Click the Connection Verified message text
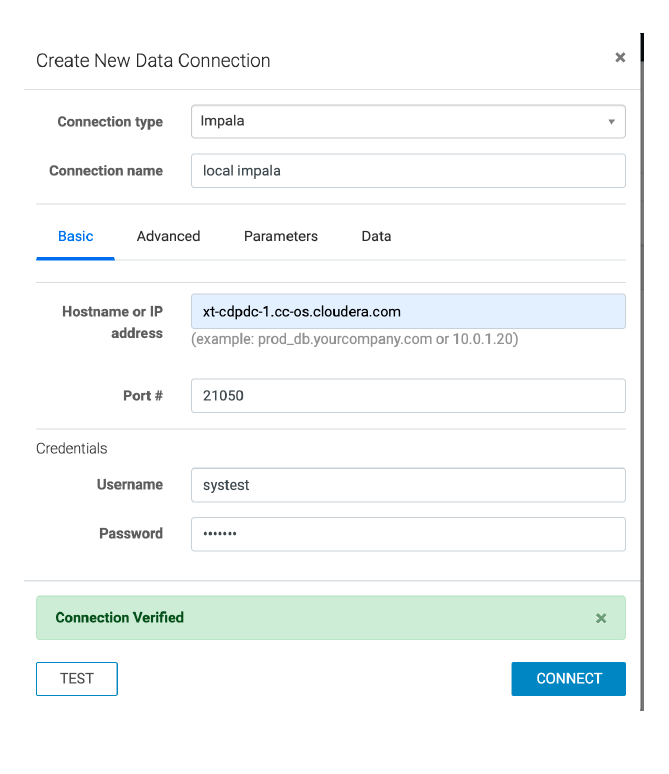Screen dimensions: 669x774 (120, 618)
